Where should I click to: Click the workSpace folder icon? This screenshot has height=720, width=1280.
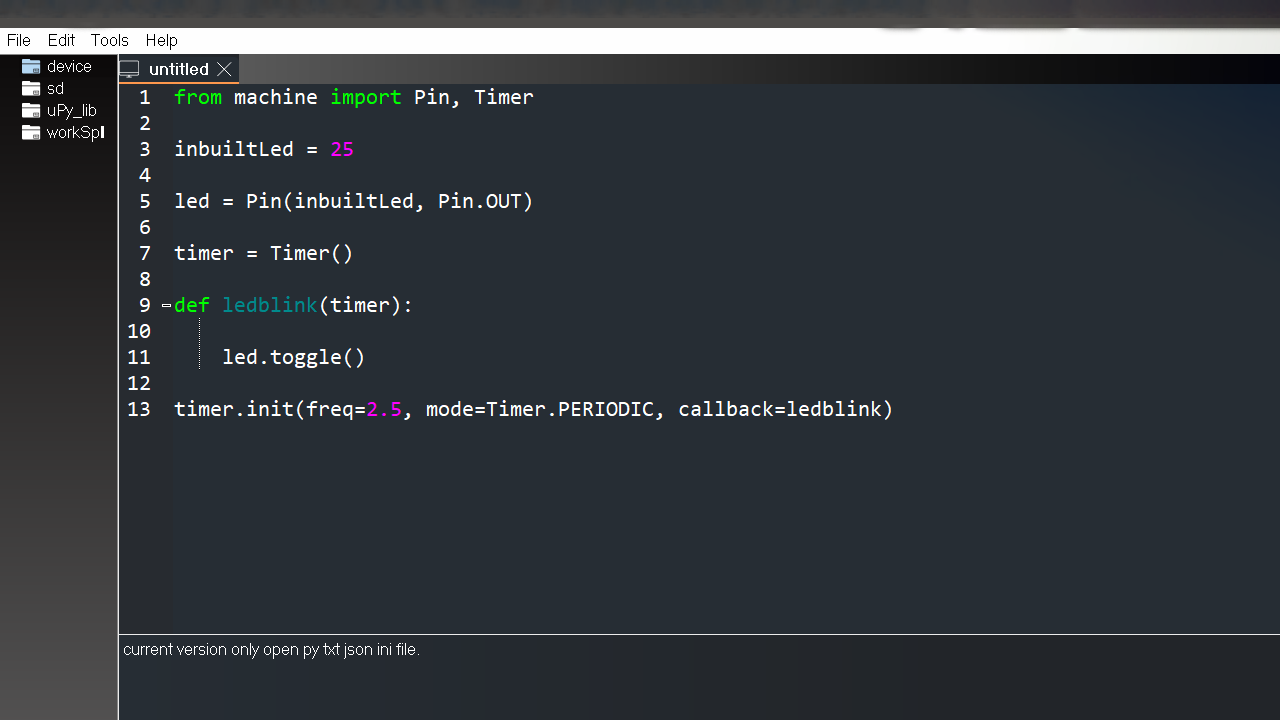pyautogui.click(x=31, y=133)
